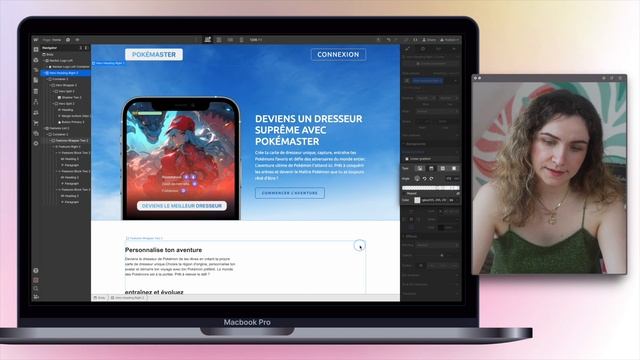Viewport: 640px width, 360px height.
Task: Click Hero Heading Right 2 breadcrumb
Action: tap(128, 298)
